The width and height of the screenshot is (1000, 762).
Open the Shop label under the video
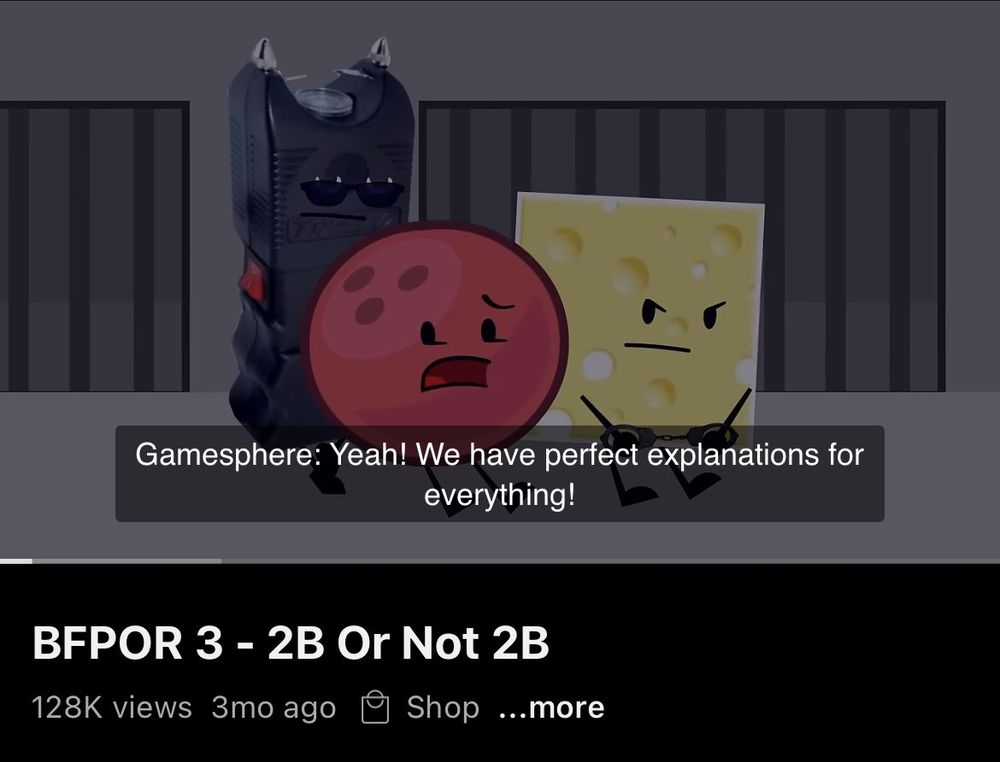[443, 707]
